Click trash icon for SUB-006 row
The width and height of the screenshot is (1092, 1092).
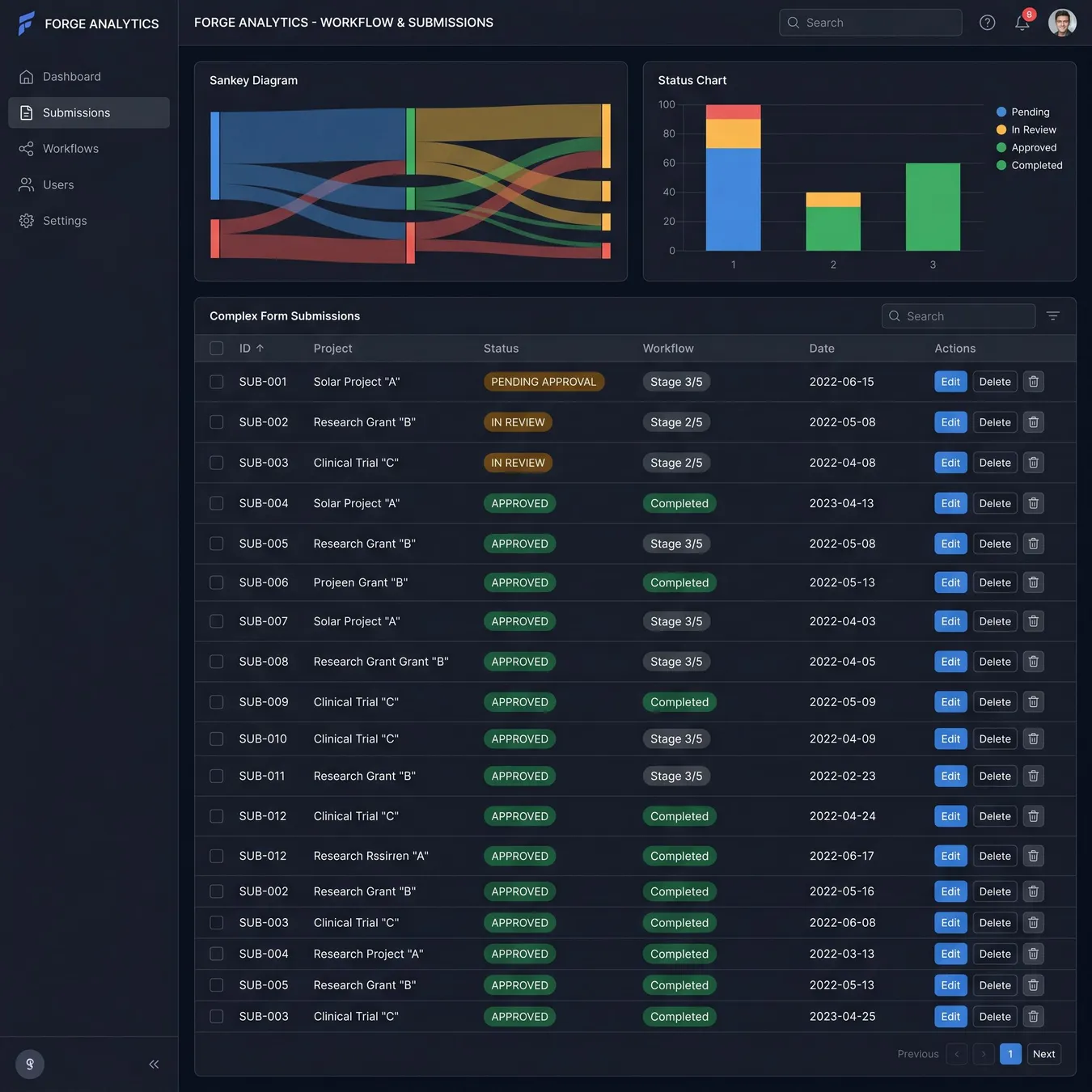[1033, 582]
